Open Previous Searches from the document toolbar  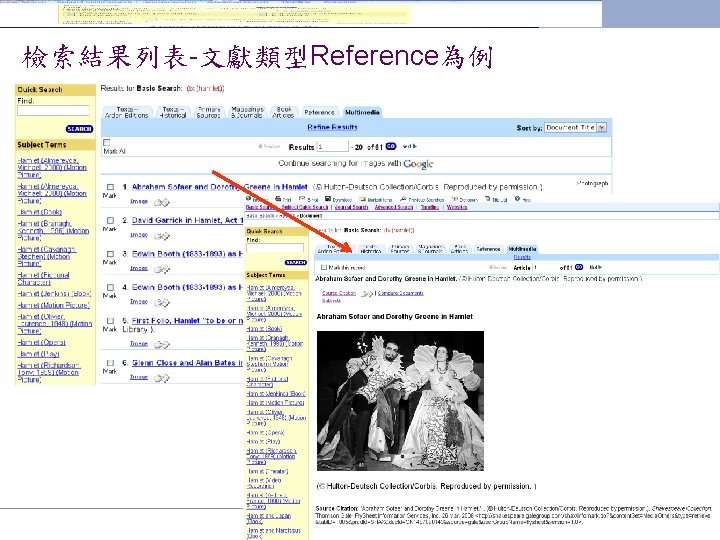422,199
